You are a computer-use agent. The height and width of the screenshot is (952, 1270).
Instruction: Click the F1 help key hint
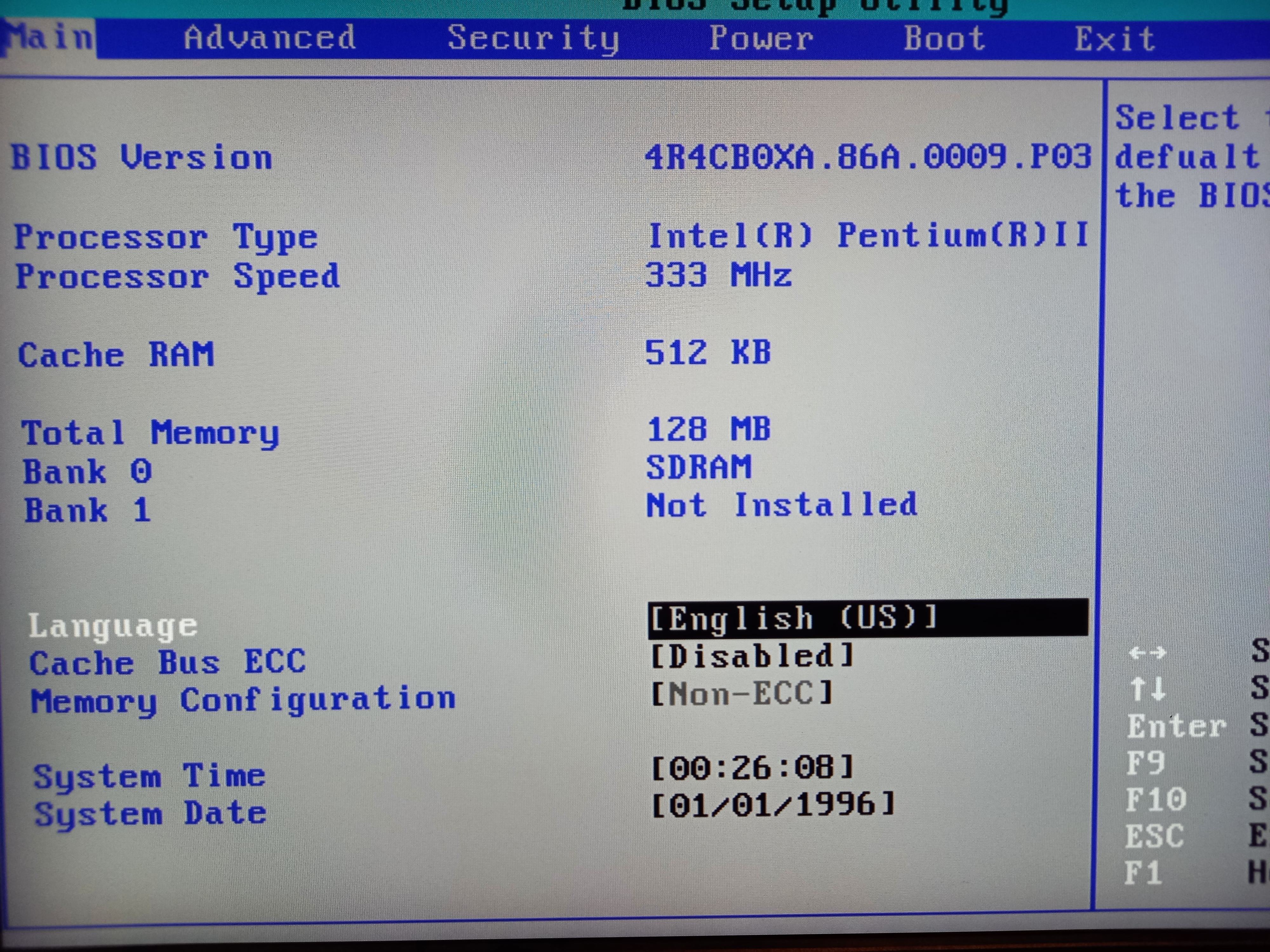tap(1143, 873)
